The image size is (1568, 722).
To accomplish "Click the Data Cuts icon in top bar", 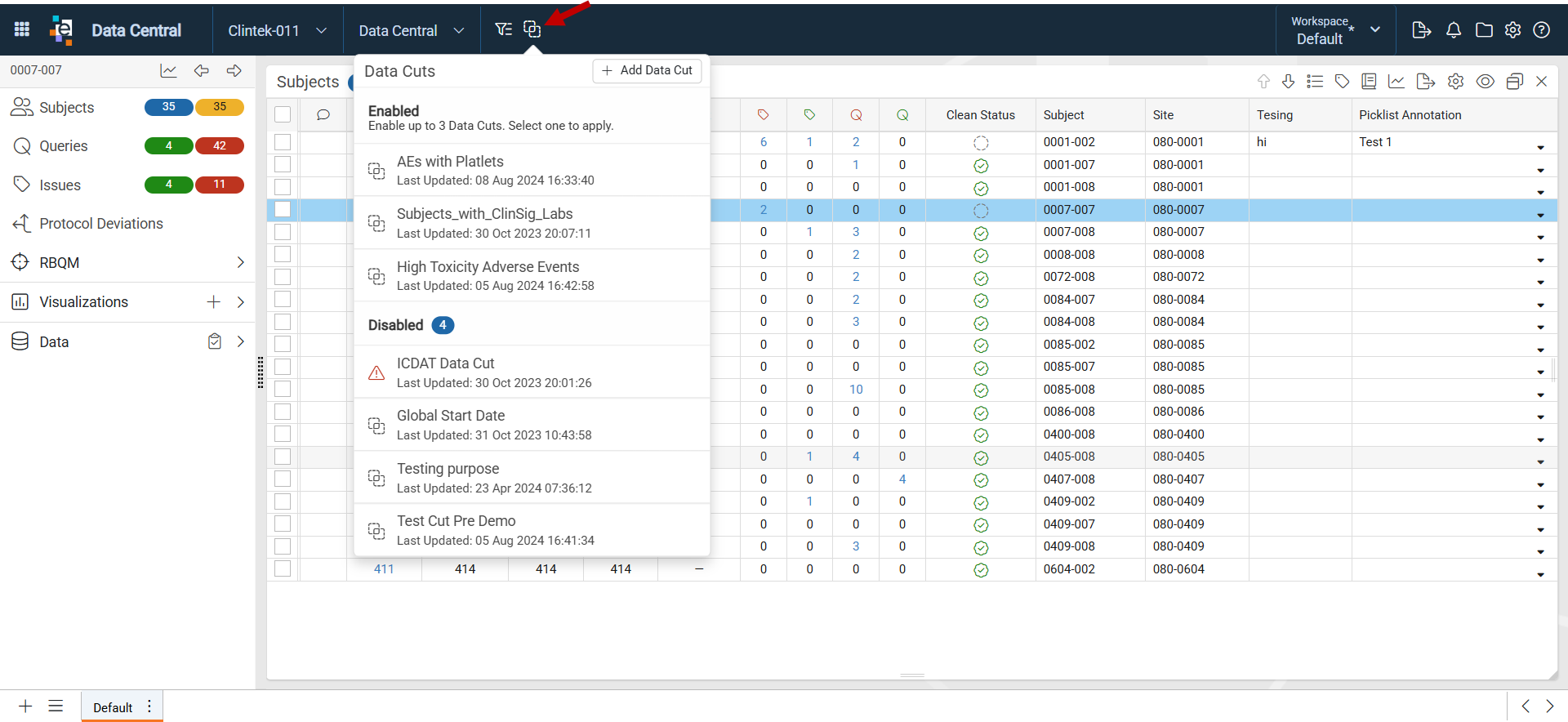I will (532, 29).
